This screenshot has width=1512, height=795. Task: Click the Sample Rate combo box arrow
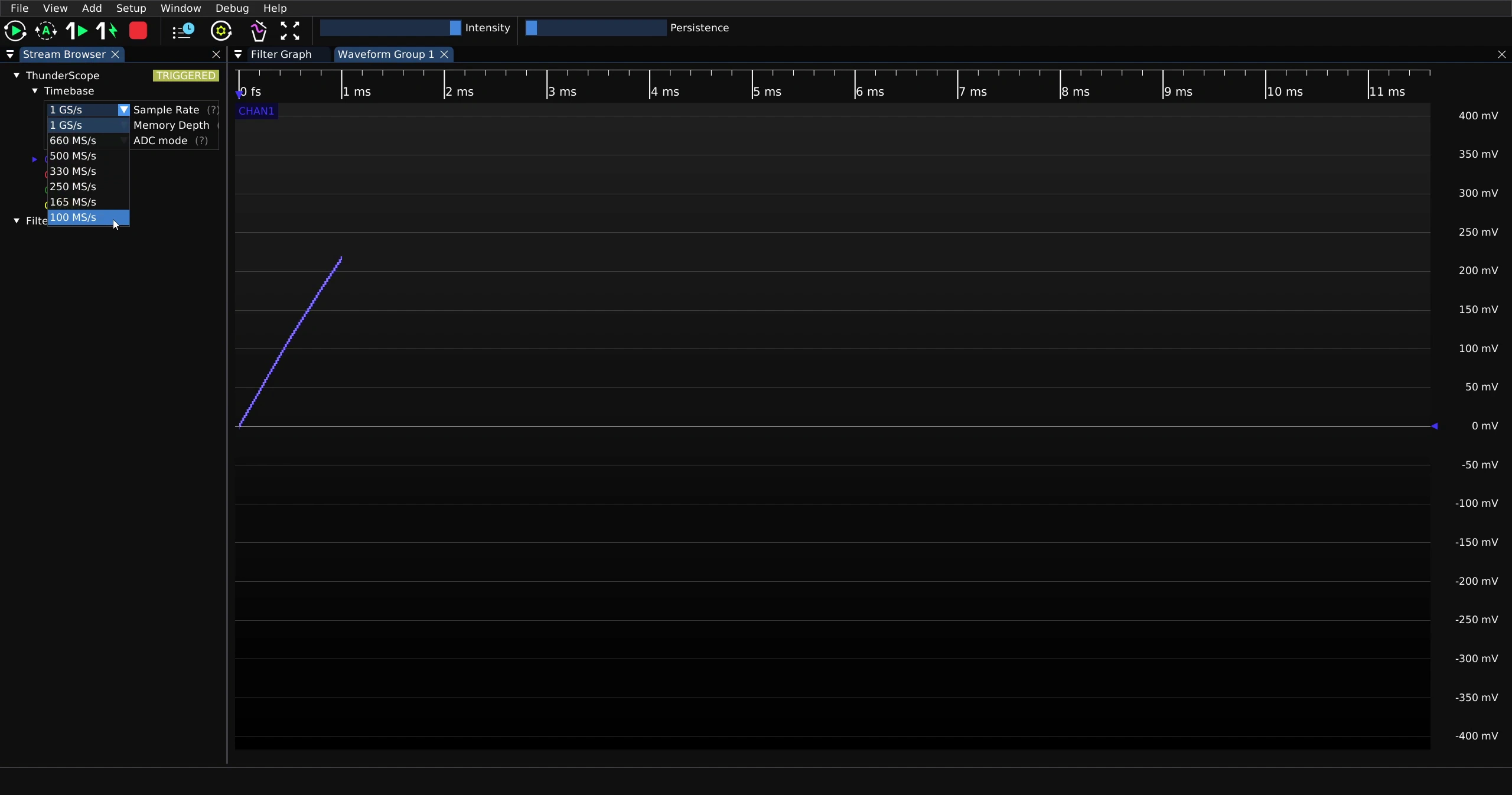point(123,110)
